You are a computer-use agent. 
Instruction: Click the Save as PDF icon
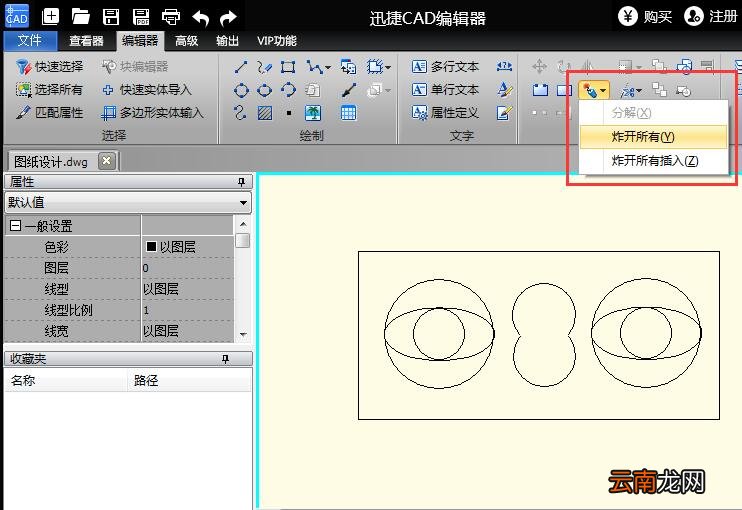pos(141,17)
